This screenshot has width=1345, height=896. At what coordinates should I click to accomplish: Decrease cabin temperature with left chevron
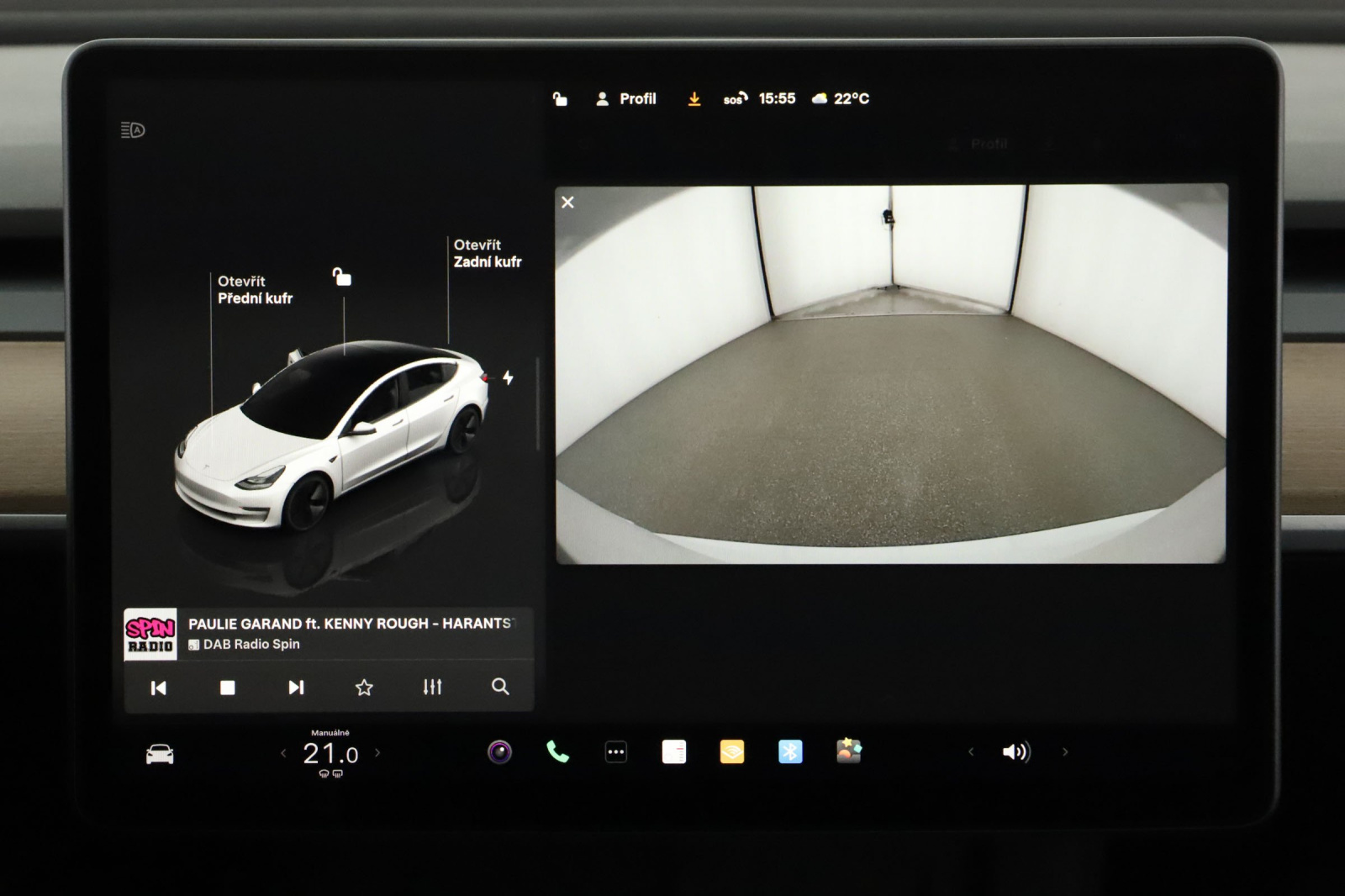tap(283, 753)
